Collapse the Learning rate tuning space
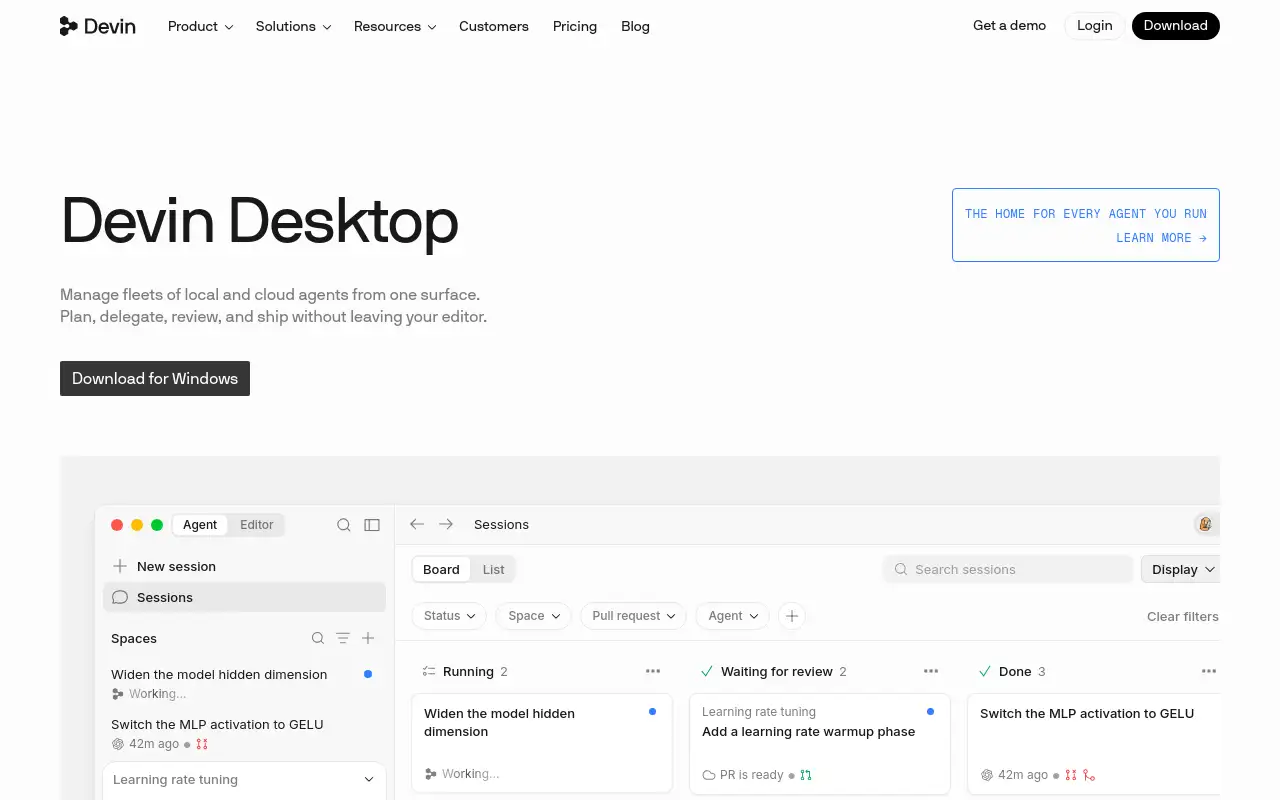 tap(369, 780)
